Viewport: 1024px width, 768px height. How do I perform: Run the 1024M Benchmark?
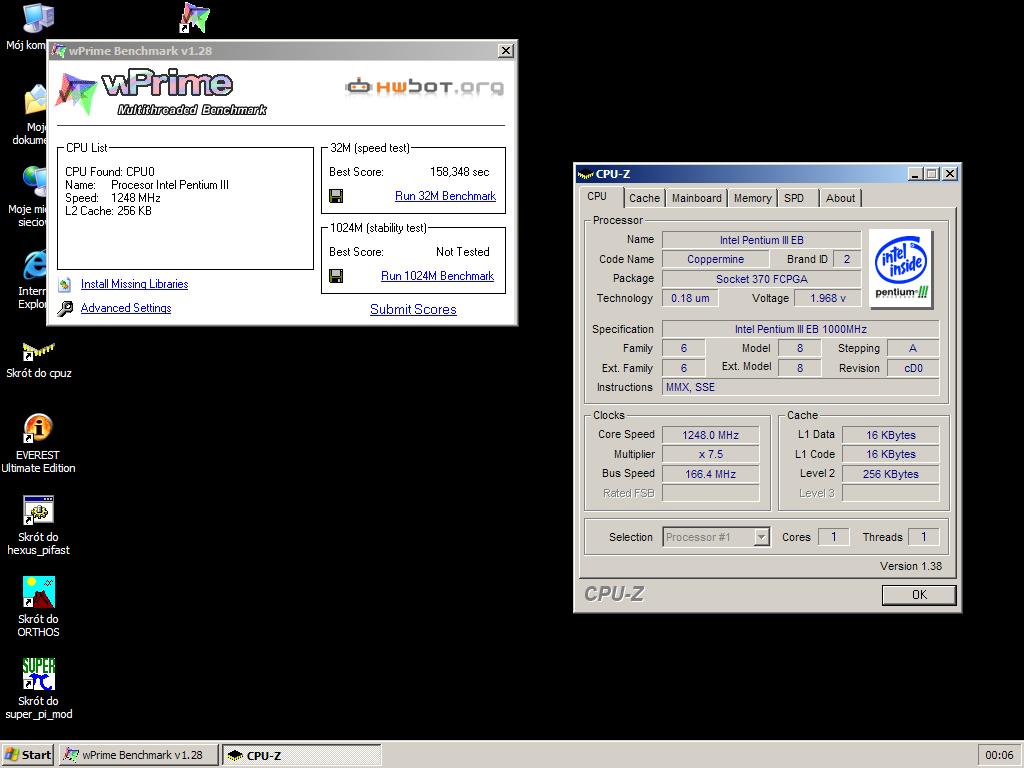438,276
